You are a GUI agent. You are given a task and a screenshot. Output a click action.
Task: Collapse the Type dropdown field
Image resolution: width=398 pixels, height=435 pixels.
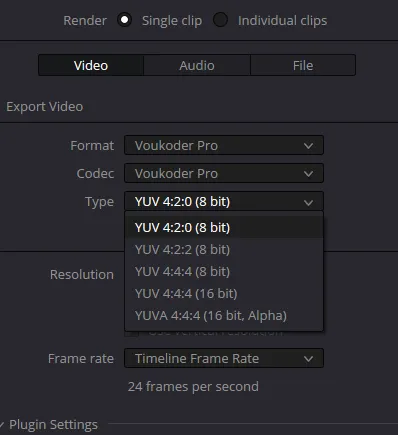pyautogui.click(x=224, y=201)
